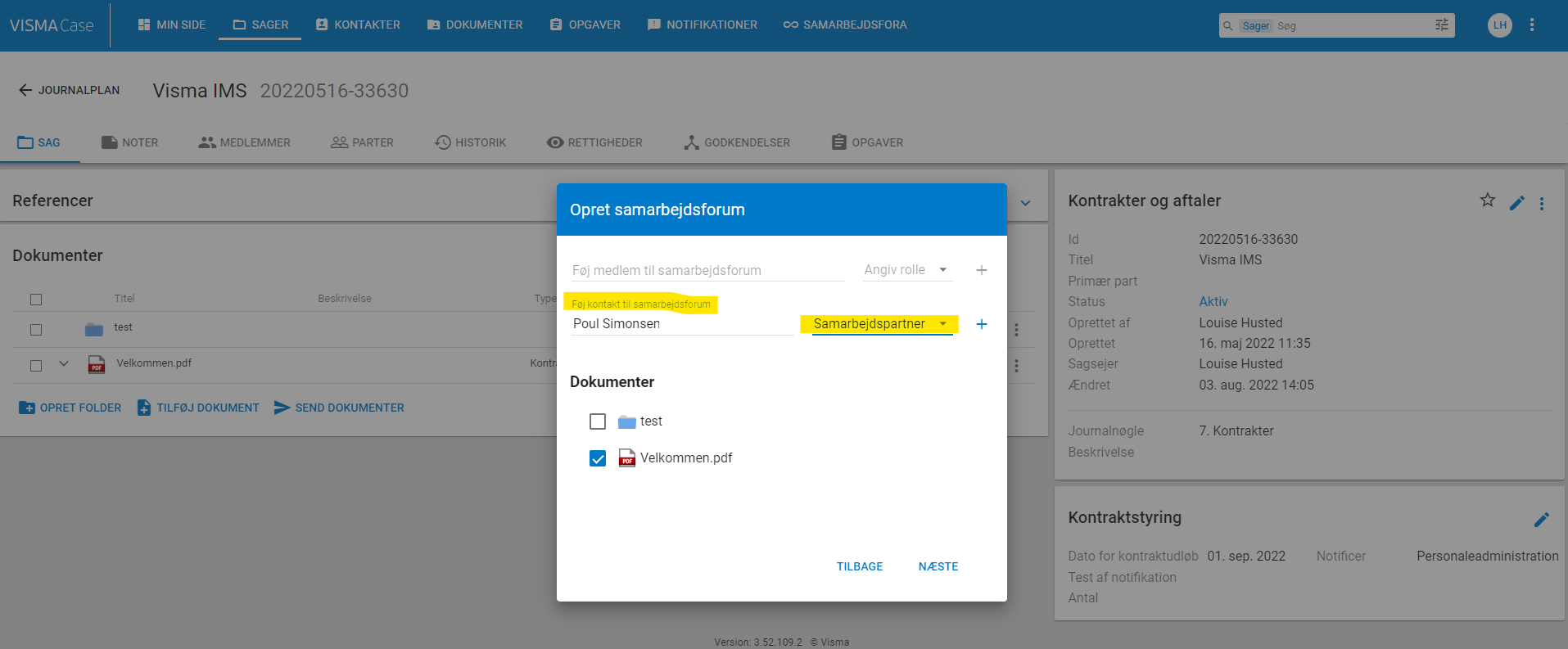1568x649 pixels.
Task: Go back to Journalplan
Action: (70, 90)
